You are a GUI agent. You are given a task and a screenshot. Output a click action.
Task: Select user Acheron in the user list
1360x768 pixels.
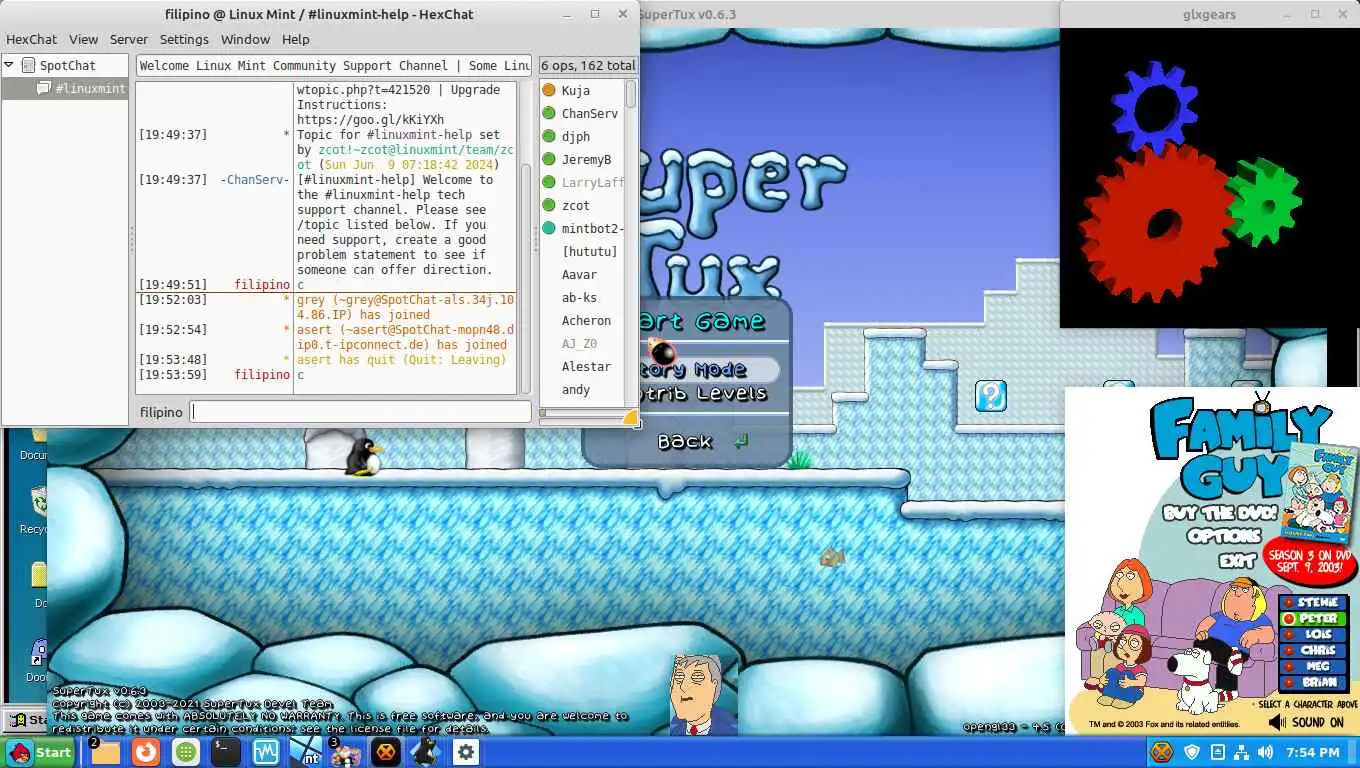(582, 320)
